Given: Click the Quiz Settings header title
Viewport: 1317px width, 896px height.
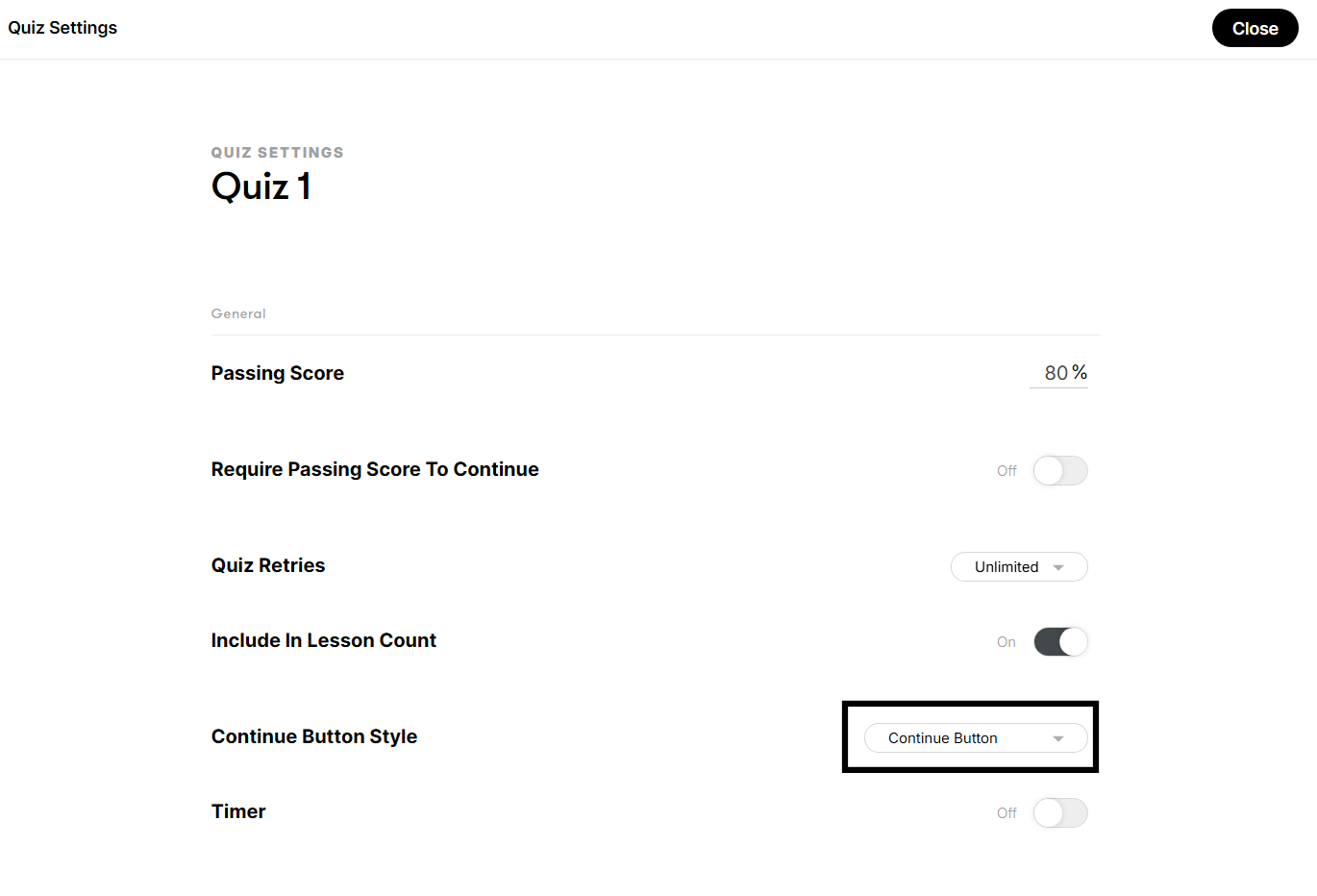Looking at the screenshot, I should [x=62, y=28].
